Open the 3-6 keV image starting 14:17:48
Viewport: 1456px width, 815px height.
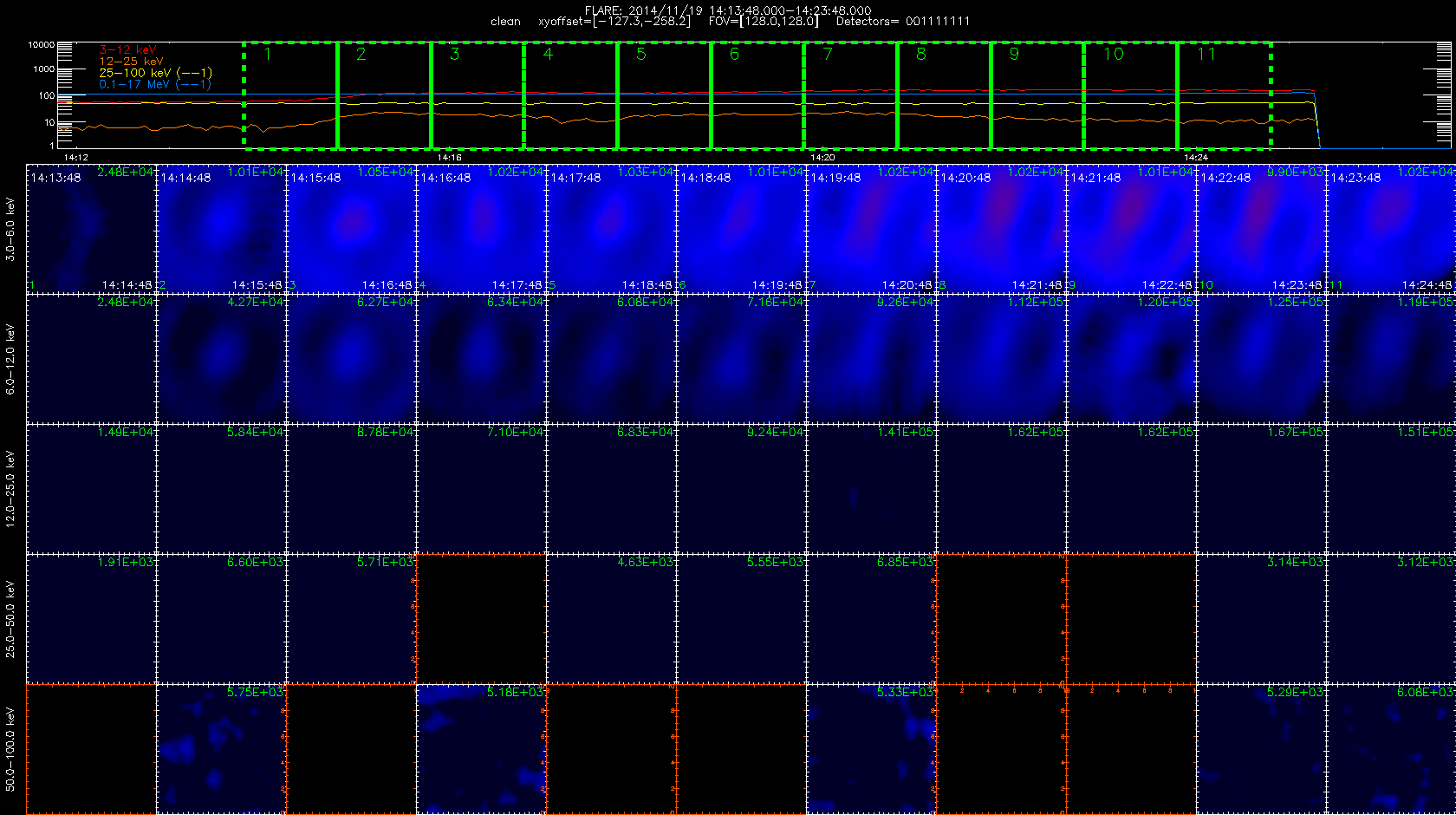pos(611,228)
